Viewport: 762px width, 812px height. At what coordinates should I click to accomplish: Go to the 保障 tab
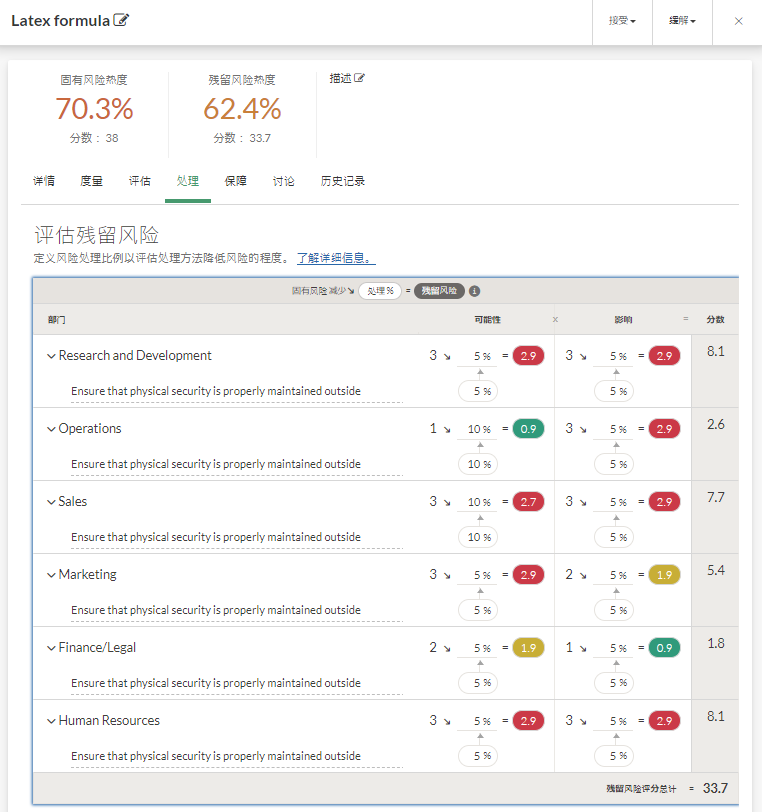point(235,181)
